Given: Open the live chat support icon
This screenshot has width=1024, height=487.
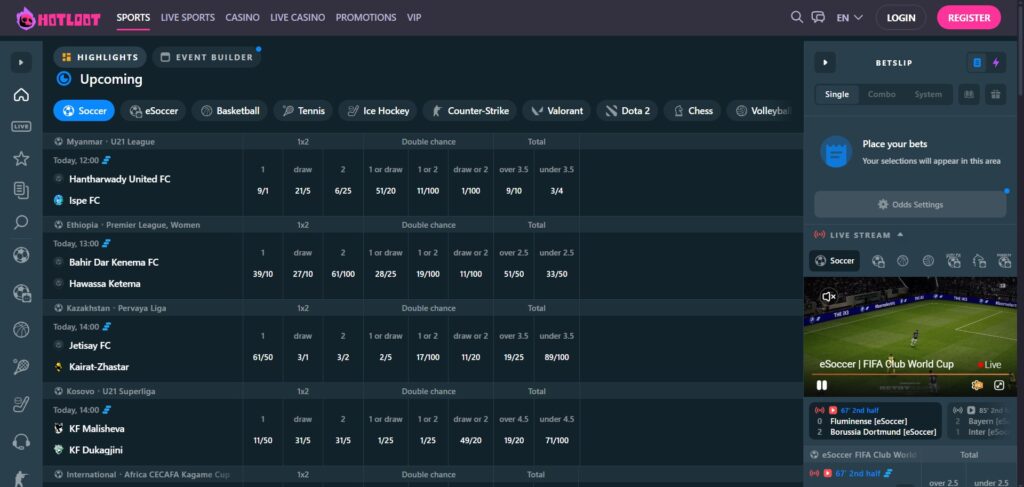Looking at the screenshot, I should point(818,17).
